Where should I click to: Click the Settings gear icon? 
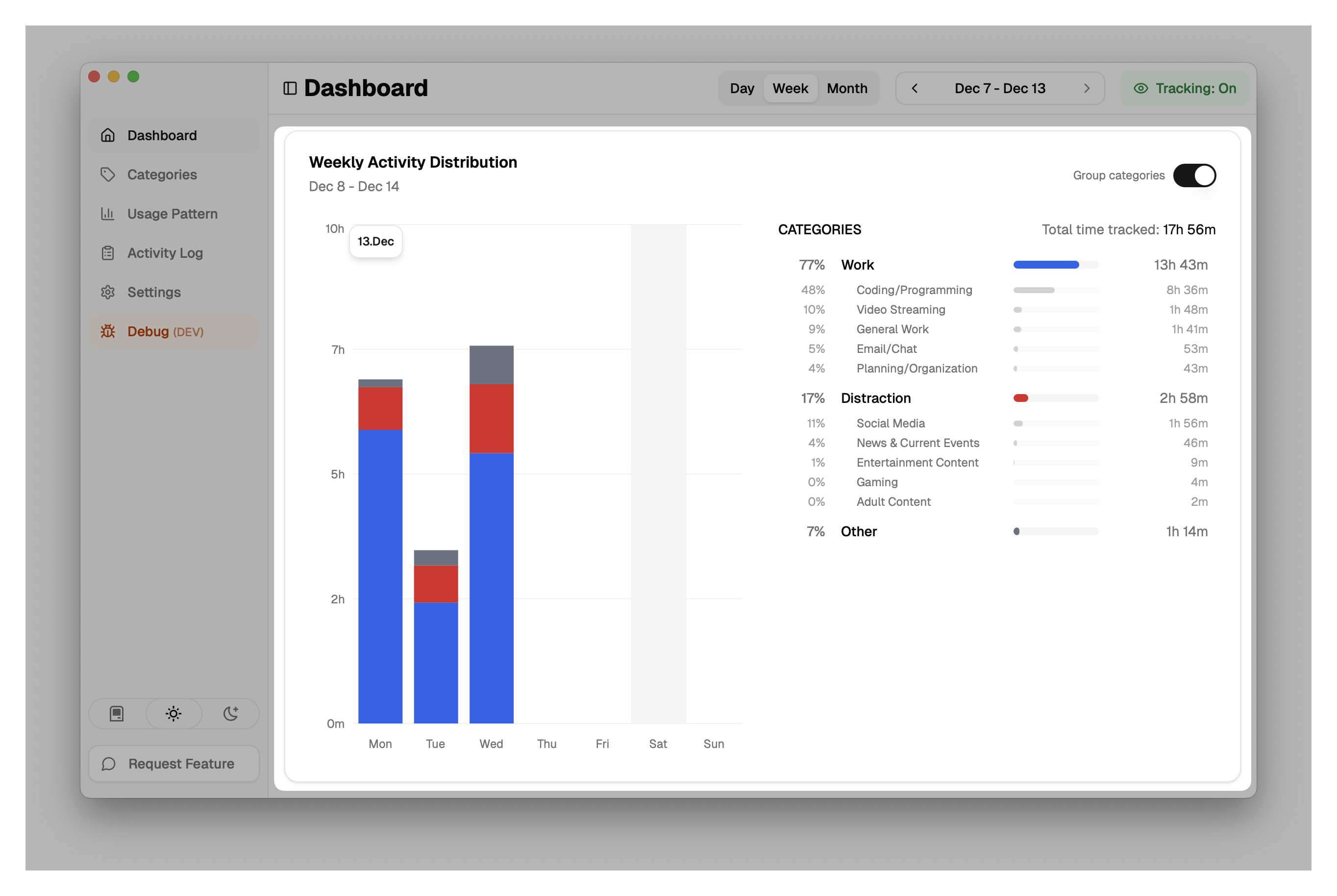tap(108, 292)
